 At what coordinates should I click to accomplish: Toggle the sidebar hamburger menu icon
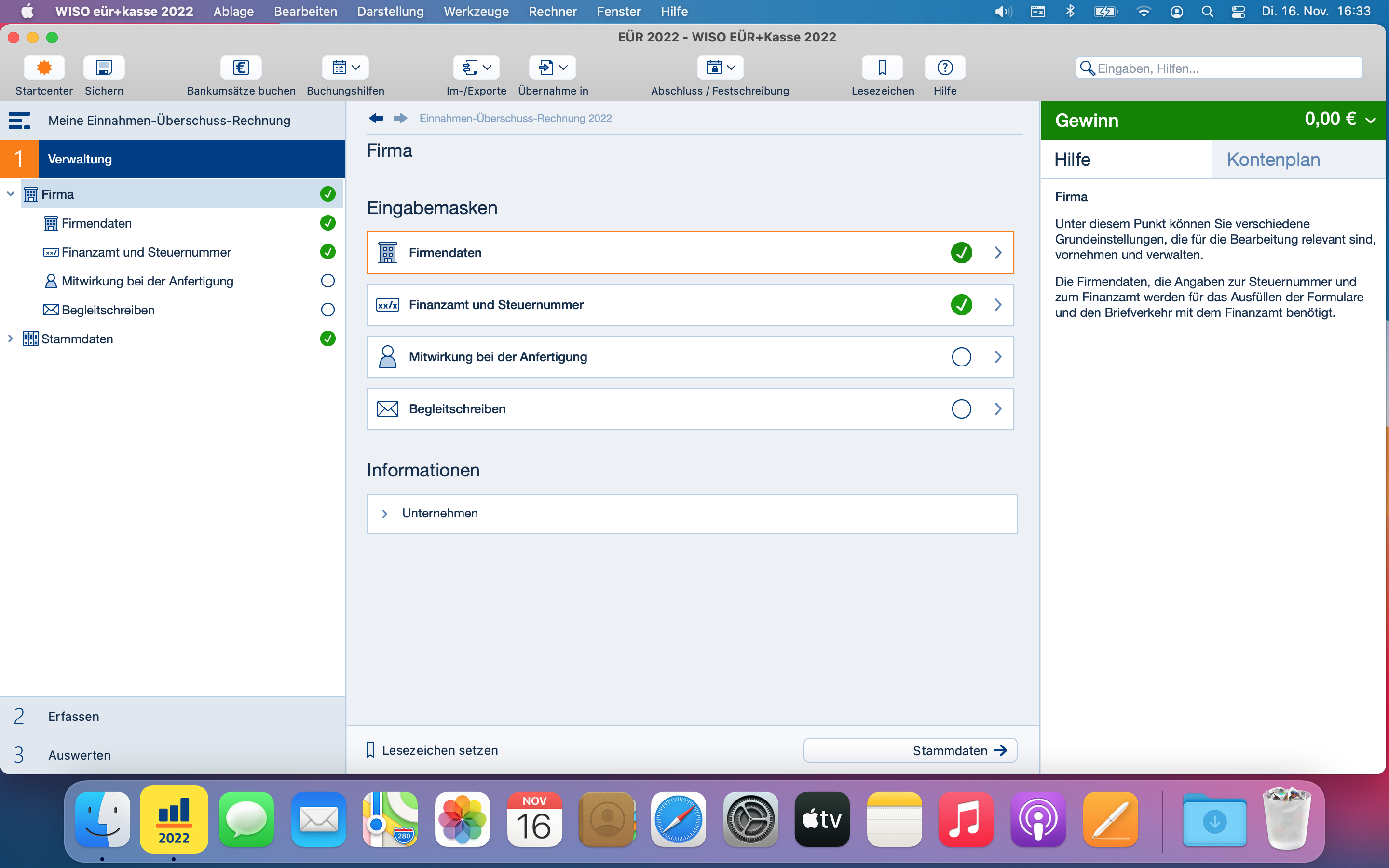[19, 121]
